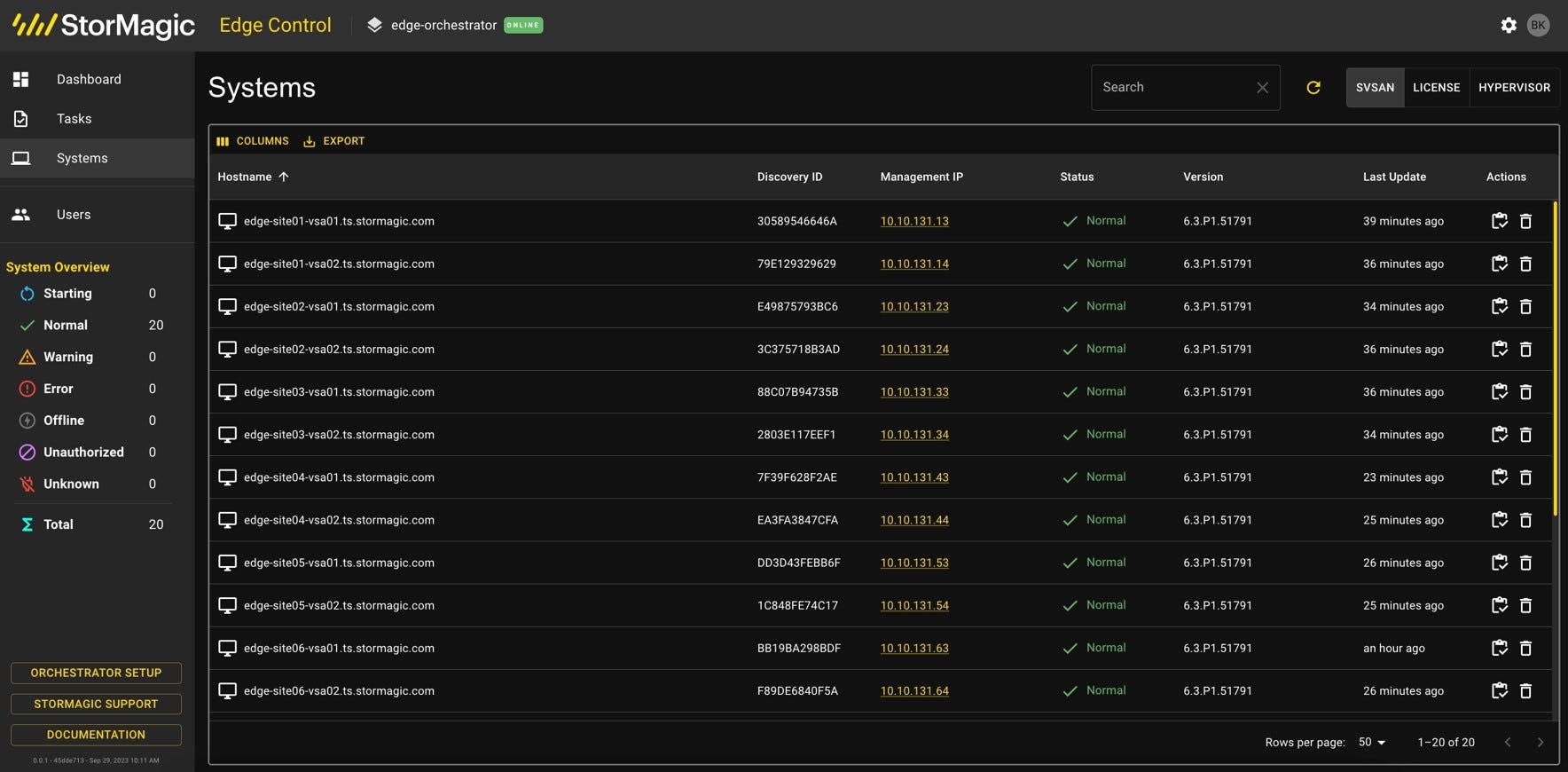Click the ORCHESTRATOR SETUP button
1568x772 pixels.
tap(96, 674)
